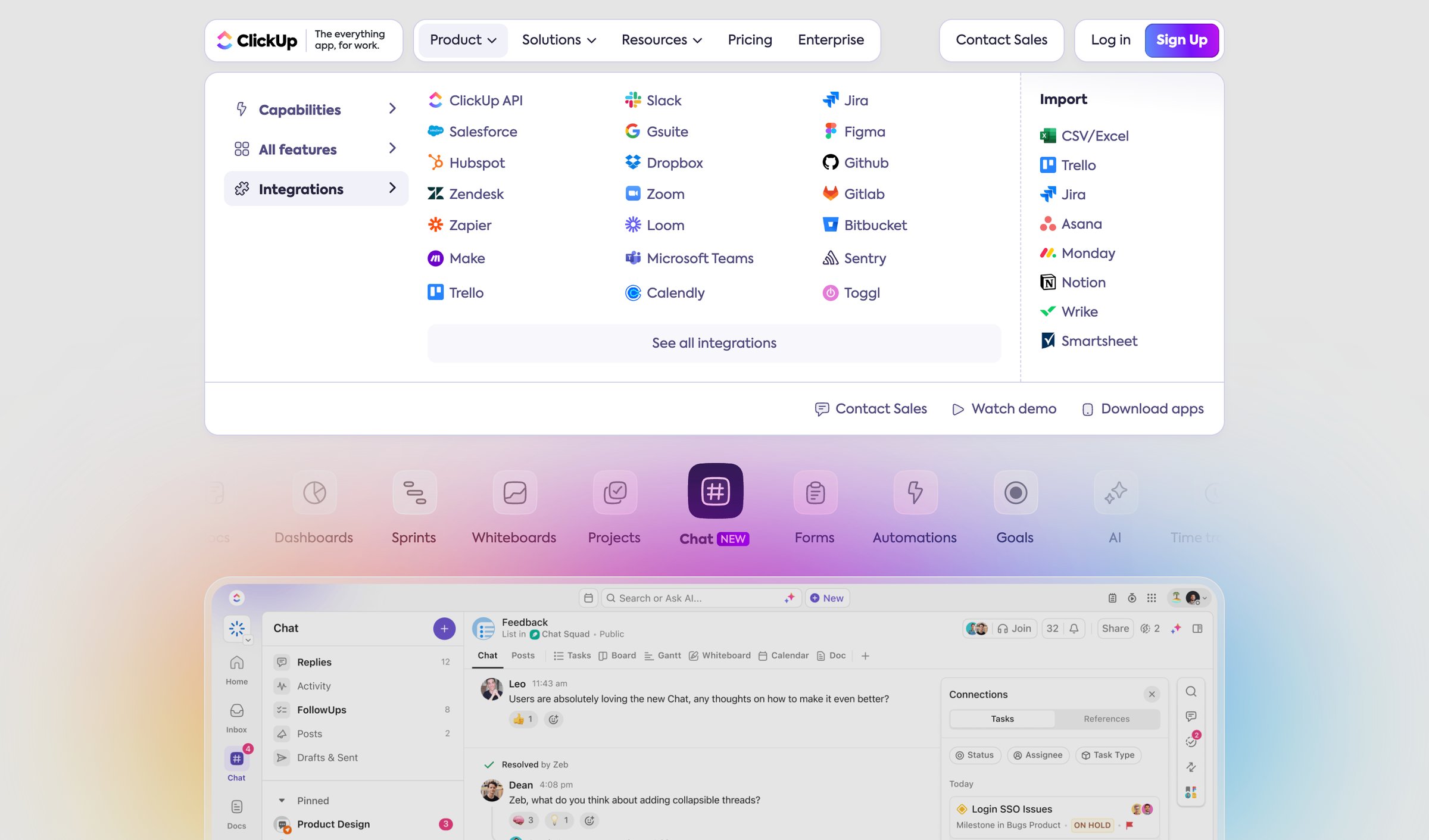Screen dimensions: 1429x840
Task: Open the Microsoft Teams integration
Action: pyautogui.click(x=689, y=258)
